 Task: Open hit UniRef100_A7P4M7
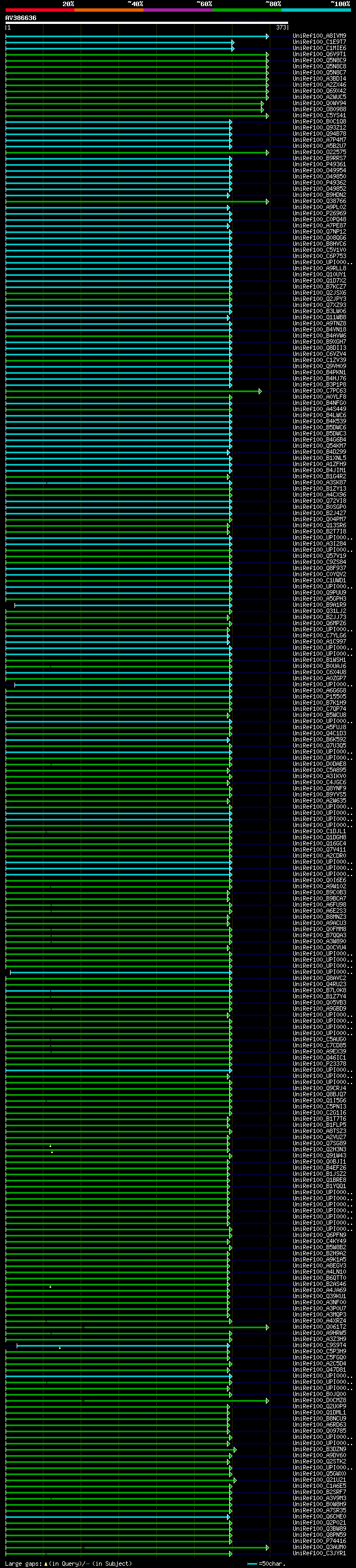tap(319, 140)
